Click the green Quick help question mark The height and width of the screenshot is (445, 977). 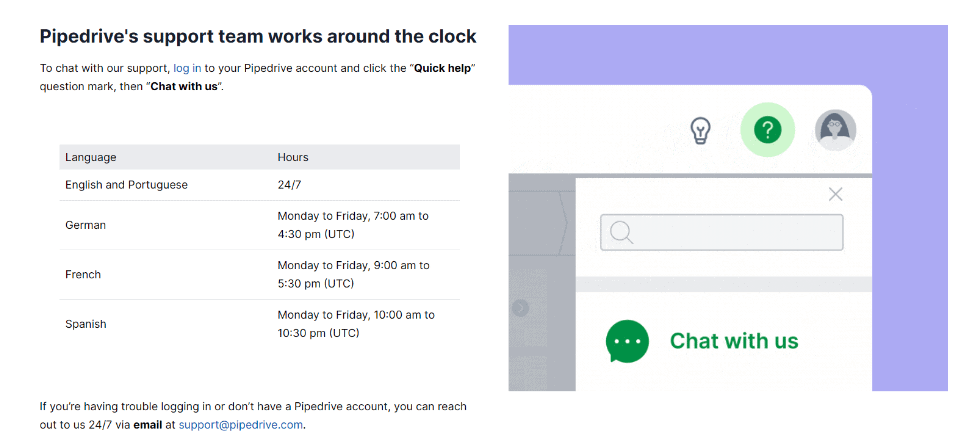[x=767, y=130]
